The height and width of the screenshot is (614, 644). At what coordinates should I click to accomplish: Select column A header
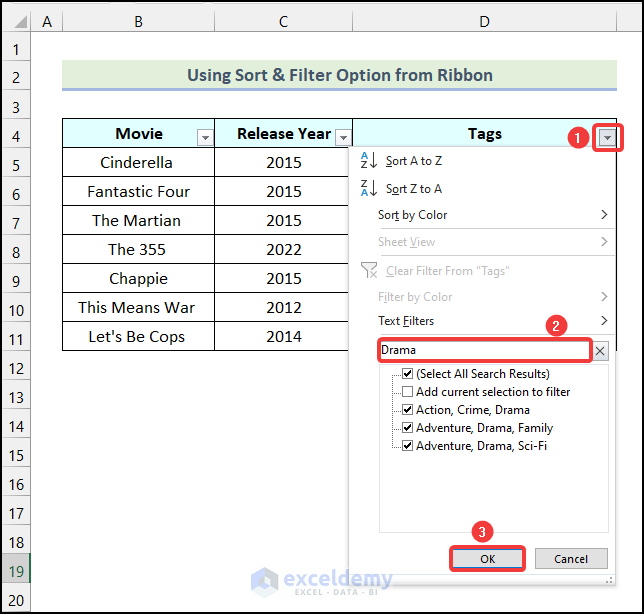pos(47,21)
